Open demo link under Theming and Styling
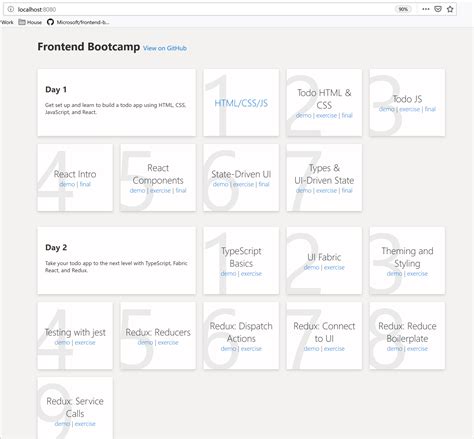 [x=394, y=274]
